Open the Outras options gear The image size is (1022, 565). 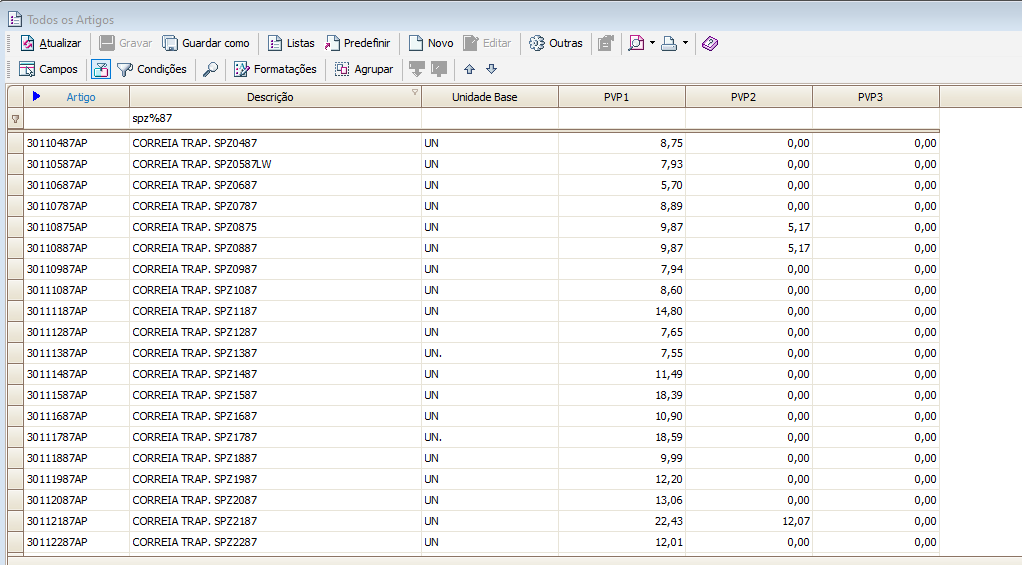pos(555,43)
